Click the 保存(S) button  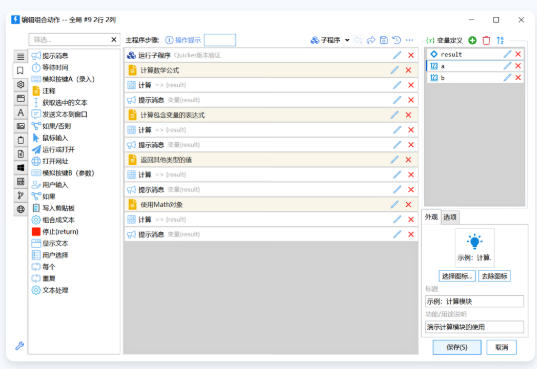coord(457,347)
